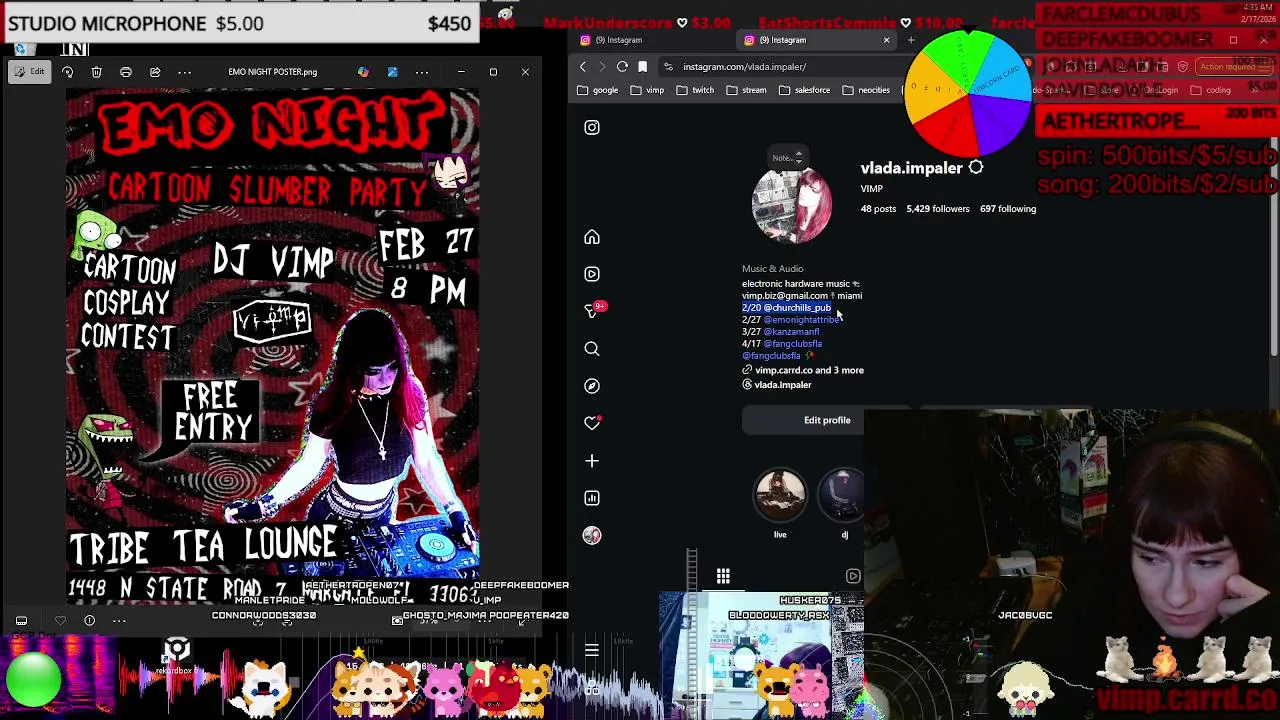Open the blue Designer icon in Photos title bar

pyautogui.click(x=392, y=72)
